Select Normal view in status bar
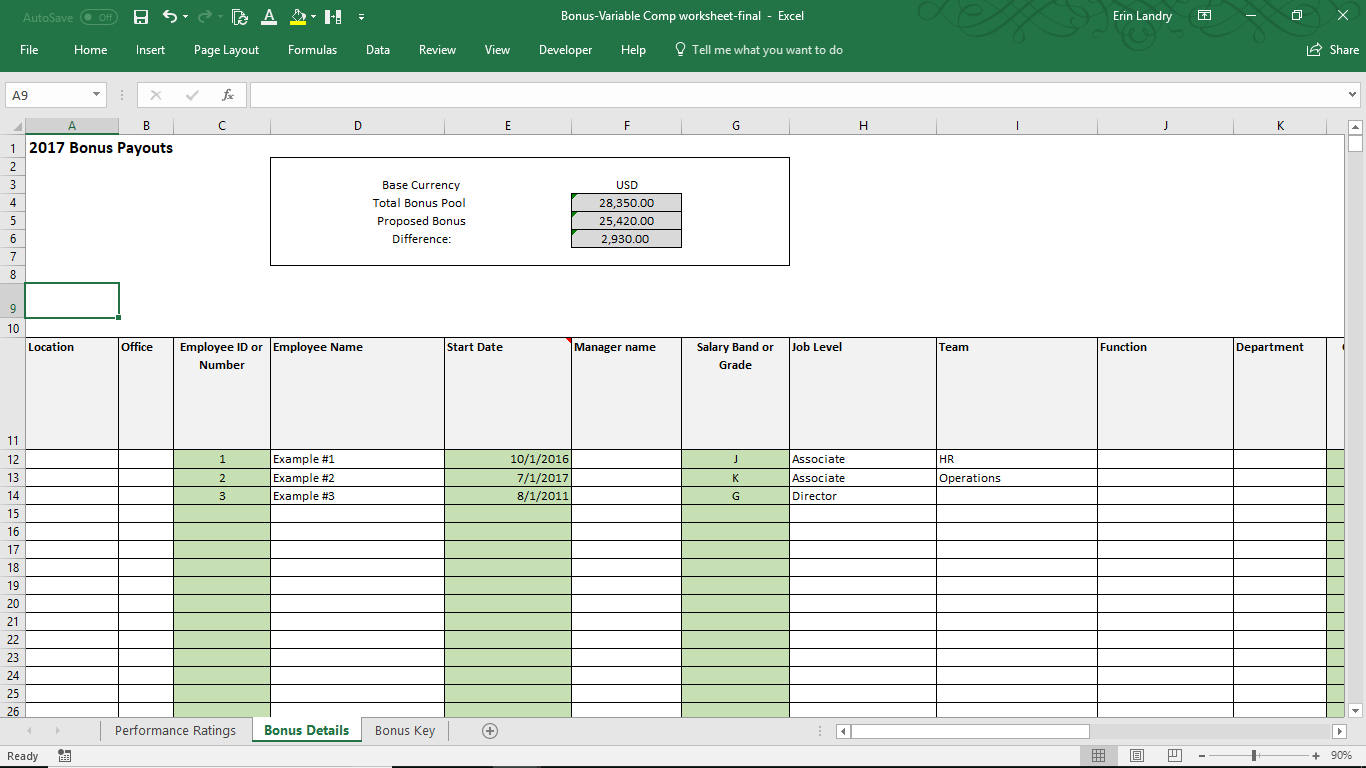This screenshot has height=768, width=1366. (1098, 755)
